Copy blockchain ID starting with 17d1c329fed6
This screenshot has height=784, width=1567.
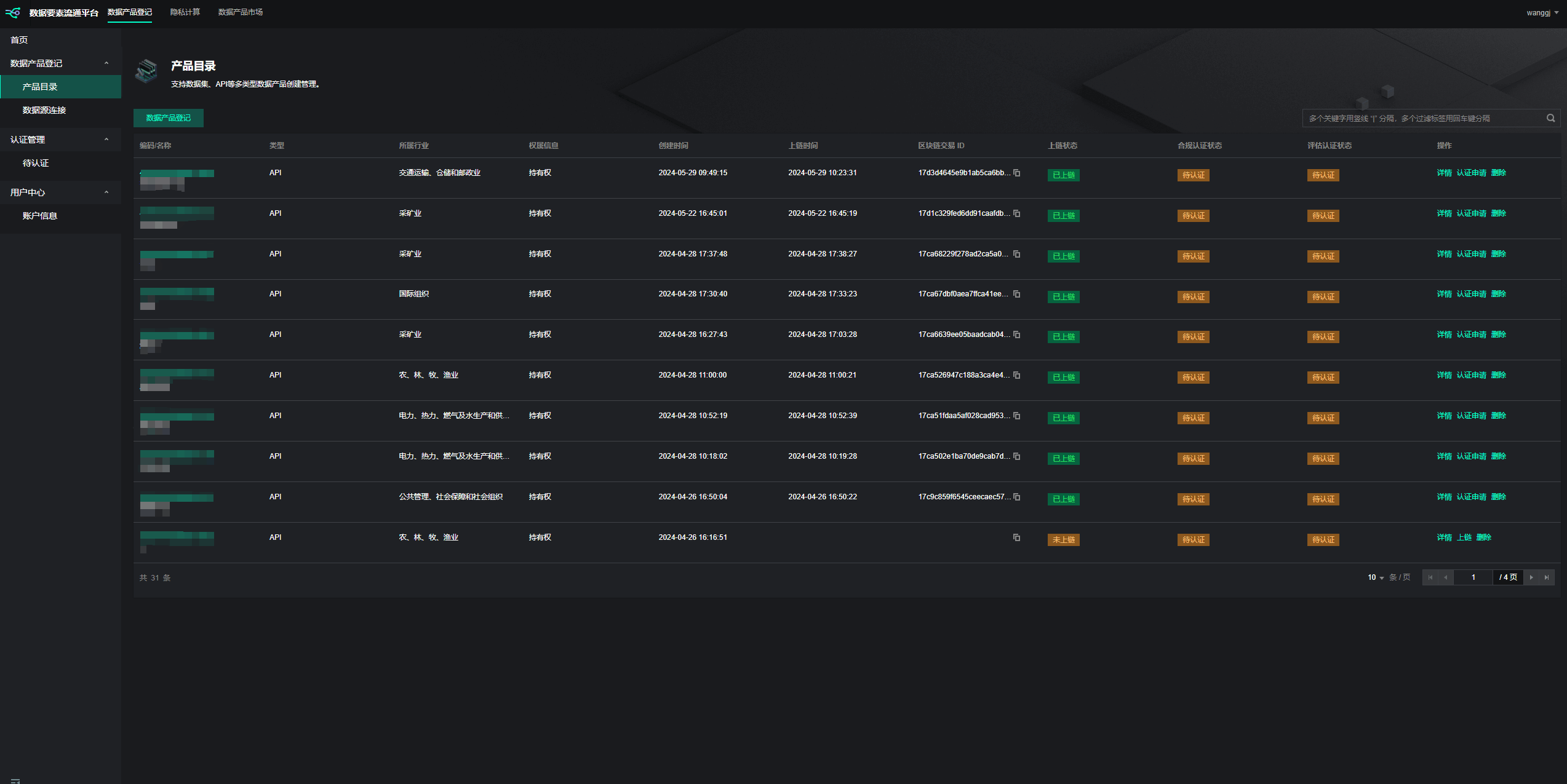point(1016,213)
